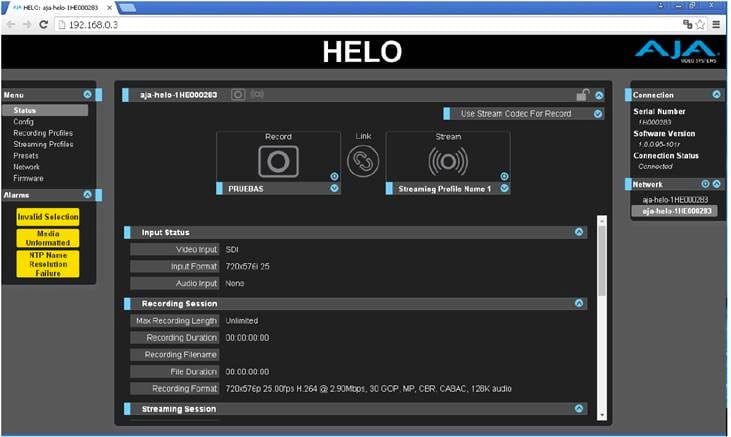731x437 pixels.
Task: Click the Video Input value SDI
Action: click(x=232, y=250)
